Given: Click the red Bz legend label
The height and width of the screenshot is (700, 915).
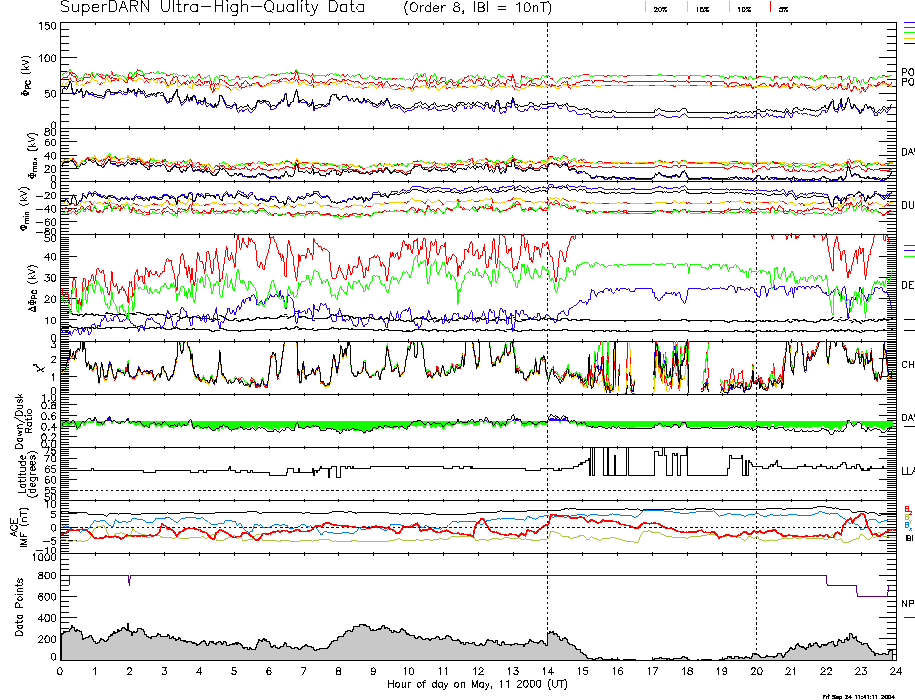Looking at the screenshot, I should click(908, 508).
